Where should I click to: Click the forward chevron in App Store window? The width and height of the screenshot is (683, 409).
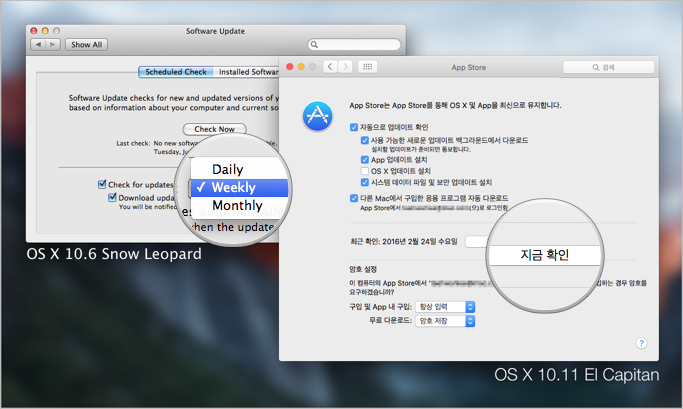tap(345, 67)
